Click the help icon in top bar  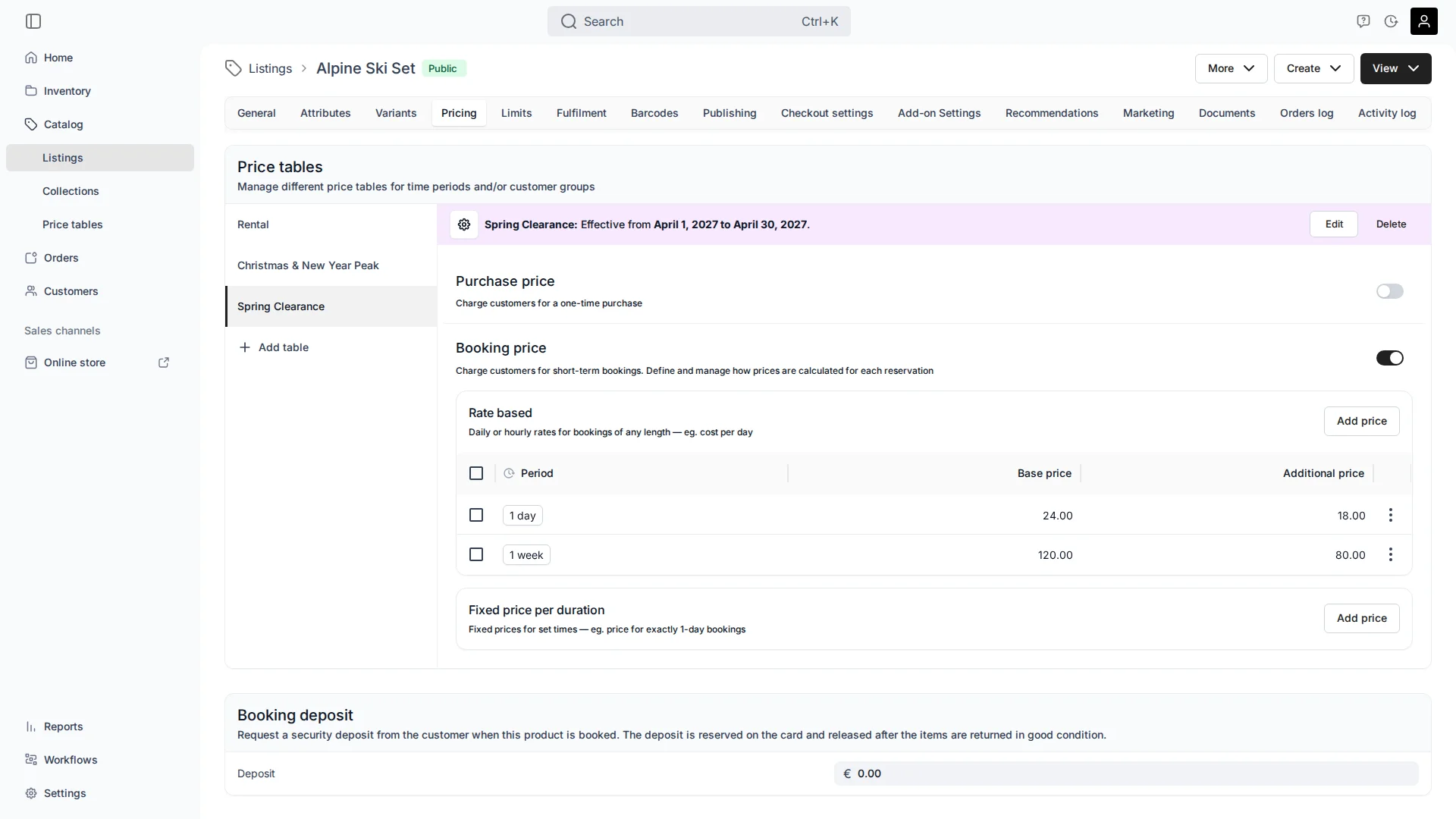[1363, 21]
